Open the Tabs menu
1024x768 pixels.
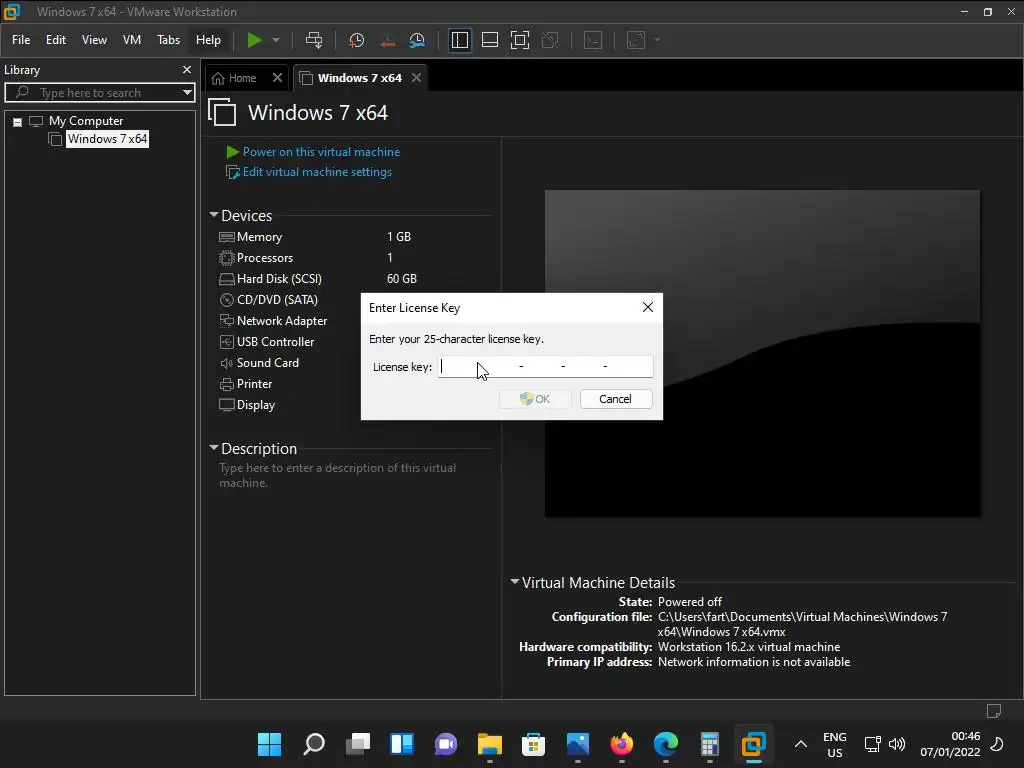pyautogui.click(x=168, y=40)
